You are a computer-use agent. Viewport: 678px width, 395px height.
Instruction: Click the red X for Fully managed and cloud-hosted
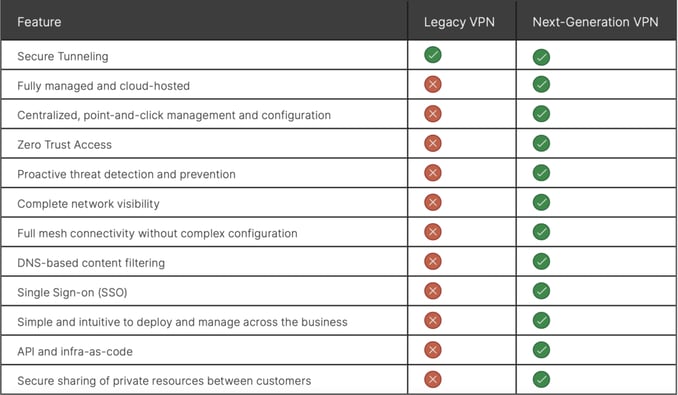click(x=433, y=84)
